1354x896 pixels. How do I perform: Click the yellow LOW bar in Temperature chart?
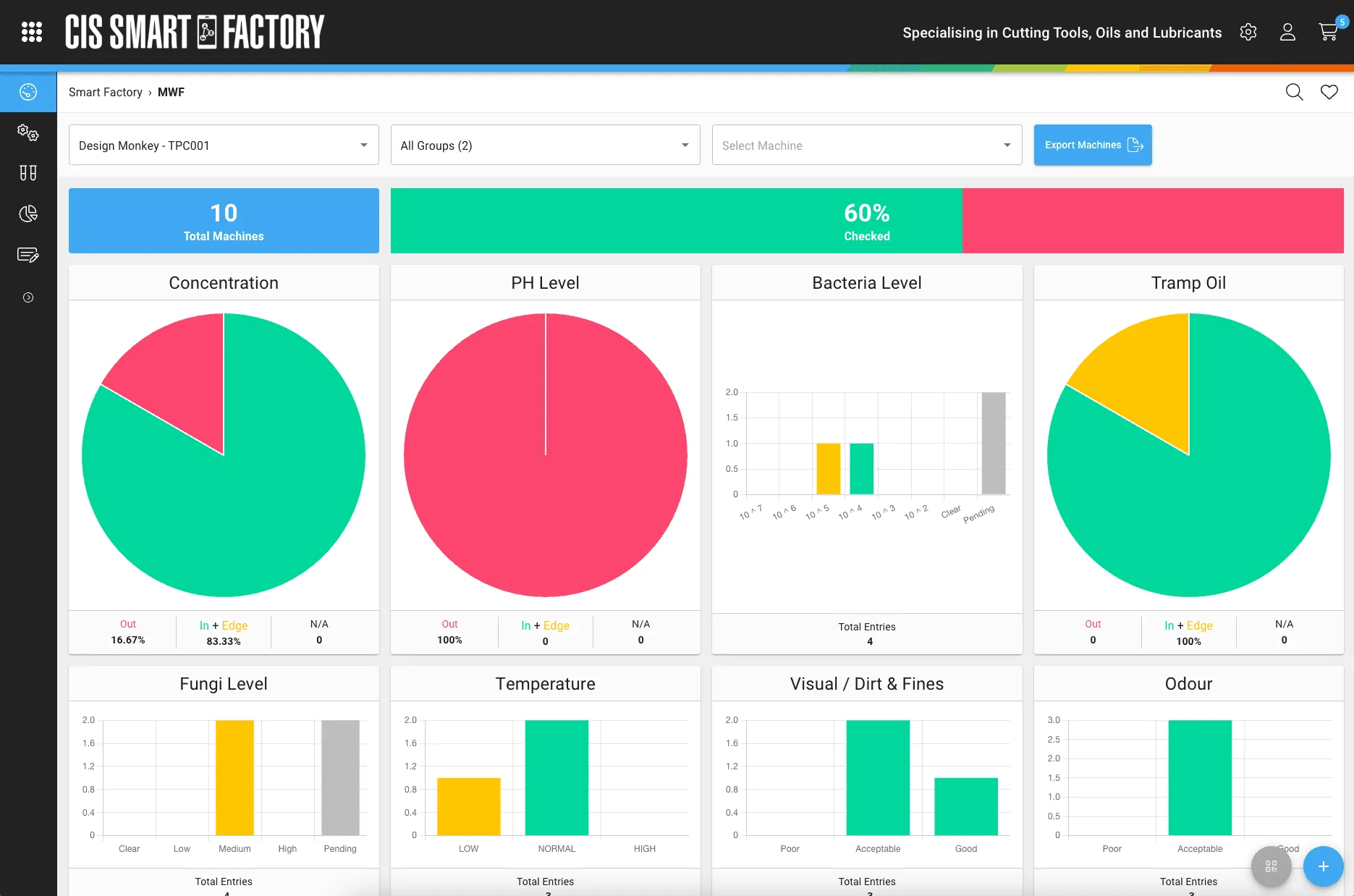[468, 806]
